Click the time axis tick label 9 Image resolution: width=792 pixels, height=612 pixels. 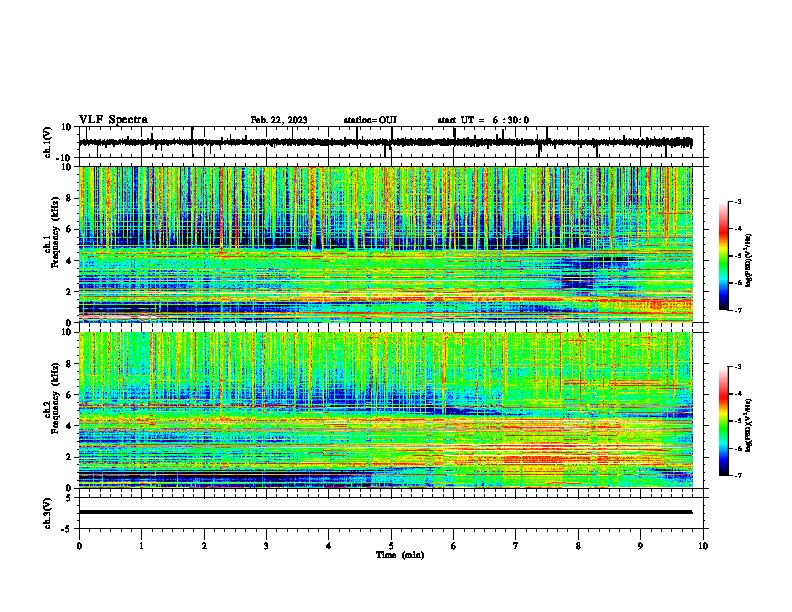[640, 546]
